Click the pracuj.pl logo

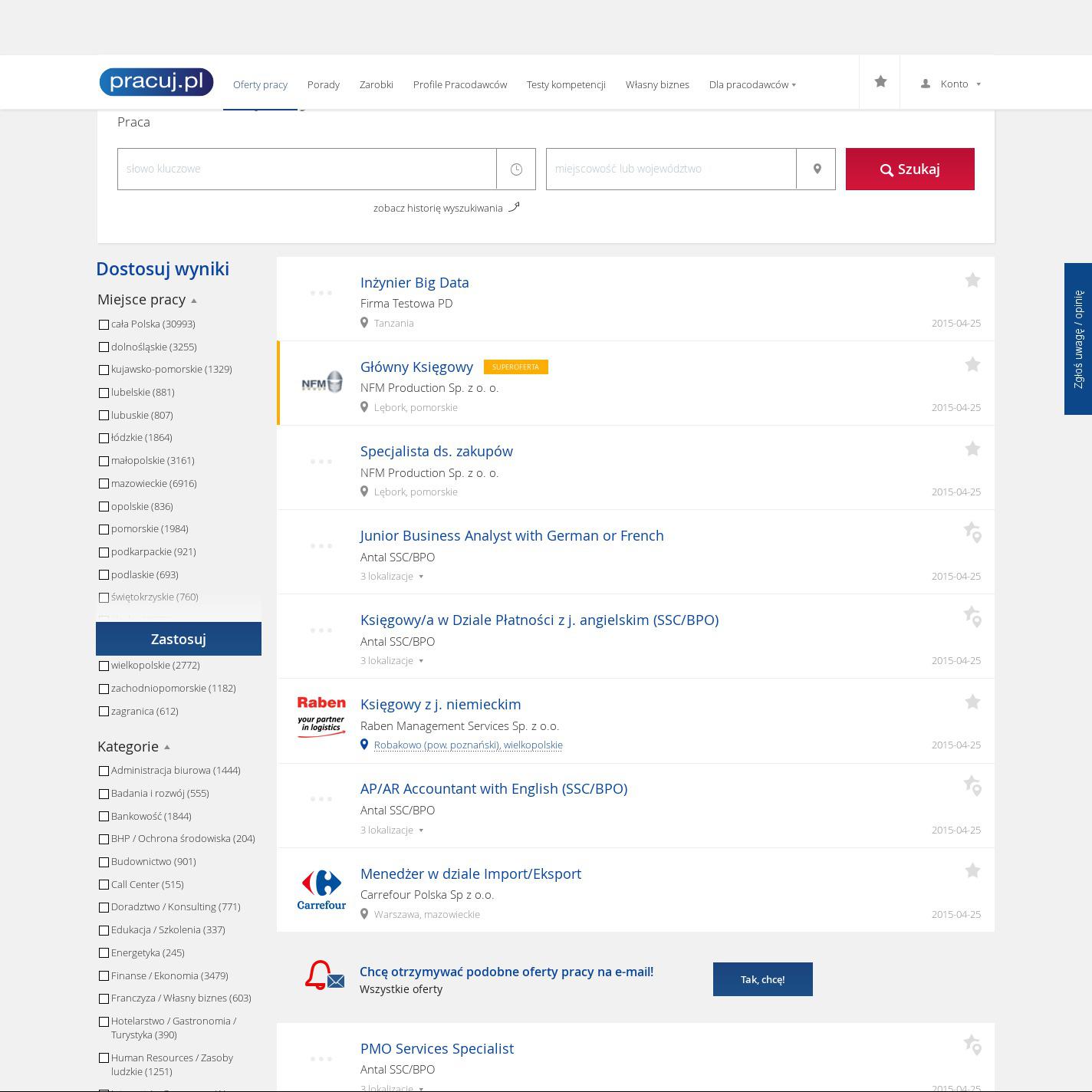pyautogui.click(x=156, y=82)
